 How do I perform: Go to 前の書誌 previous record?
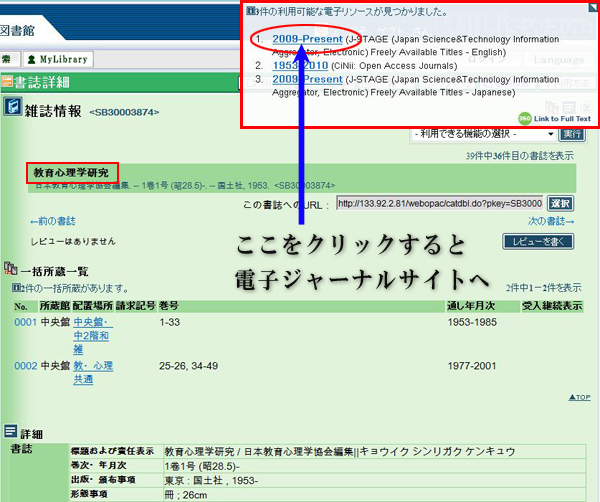pyautogui.click(x=53, y=221)
